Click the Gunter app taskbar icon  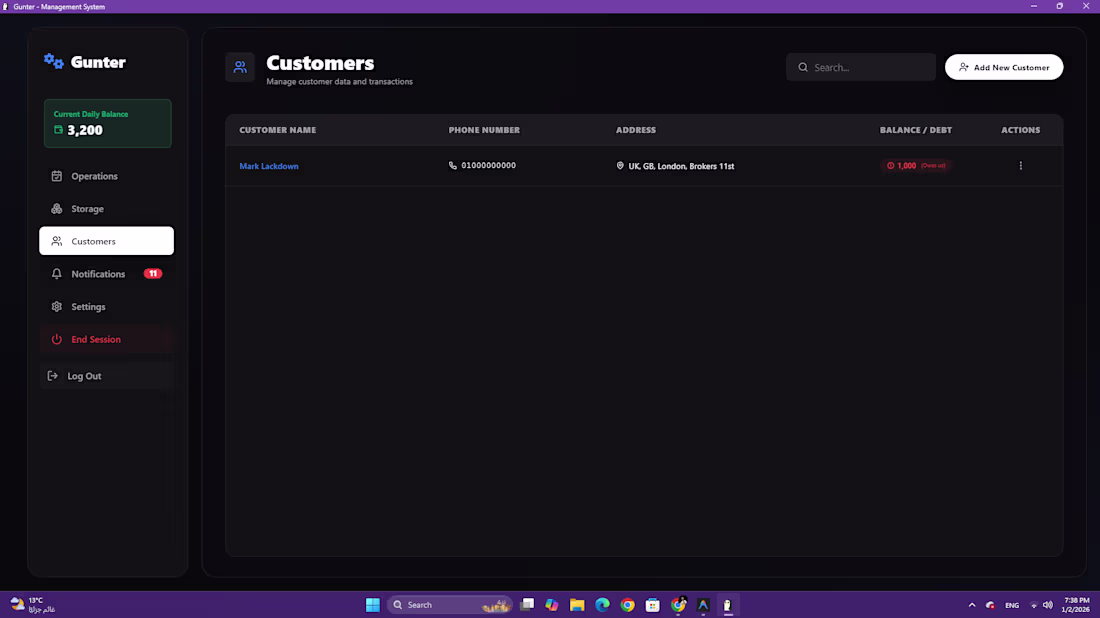pos(727,605)
